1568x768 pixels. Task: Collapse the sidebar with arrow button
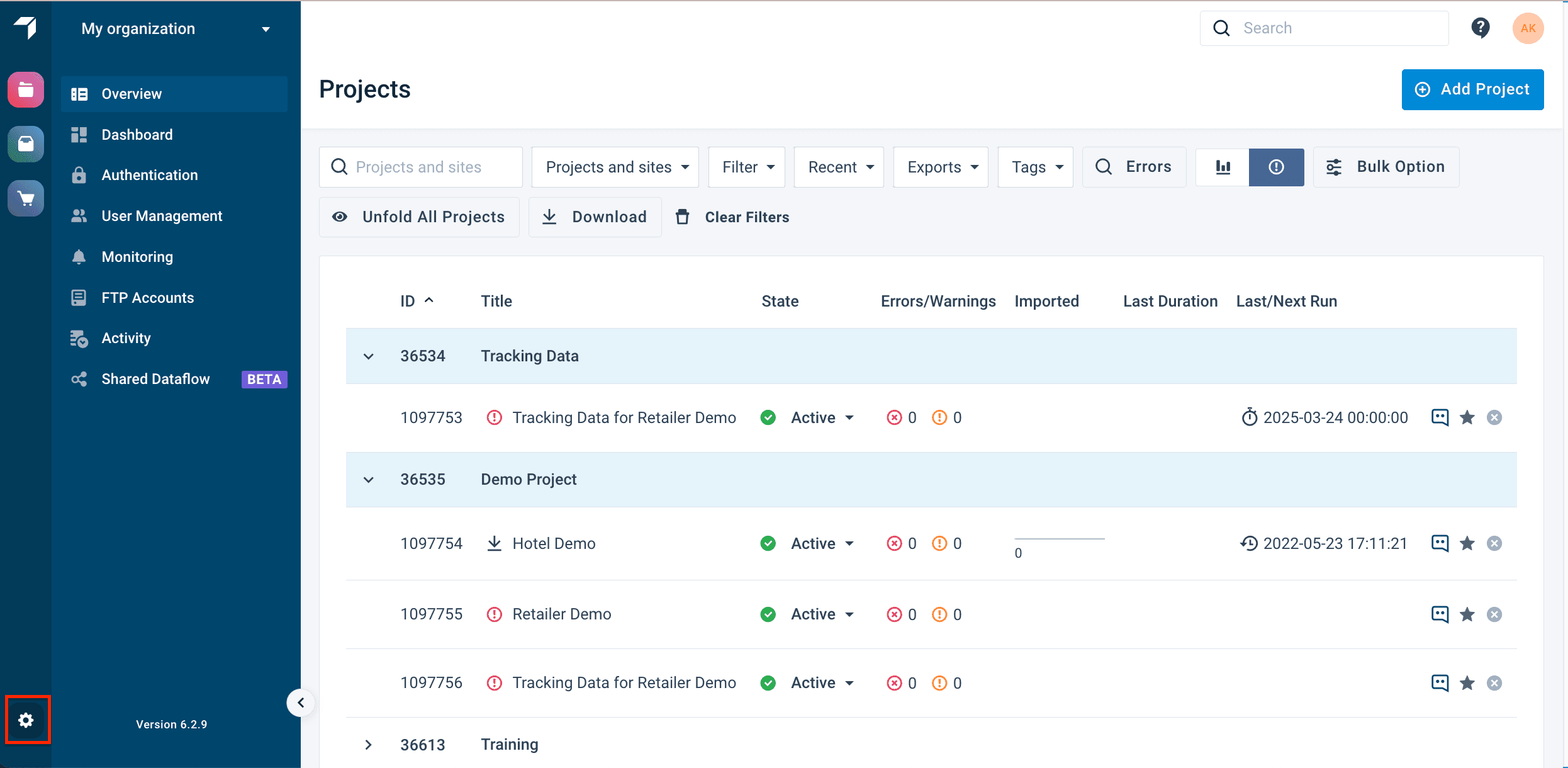[301, 703]
